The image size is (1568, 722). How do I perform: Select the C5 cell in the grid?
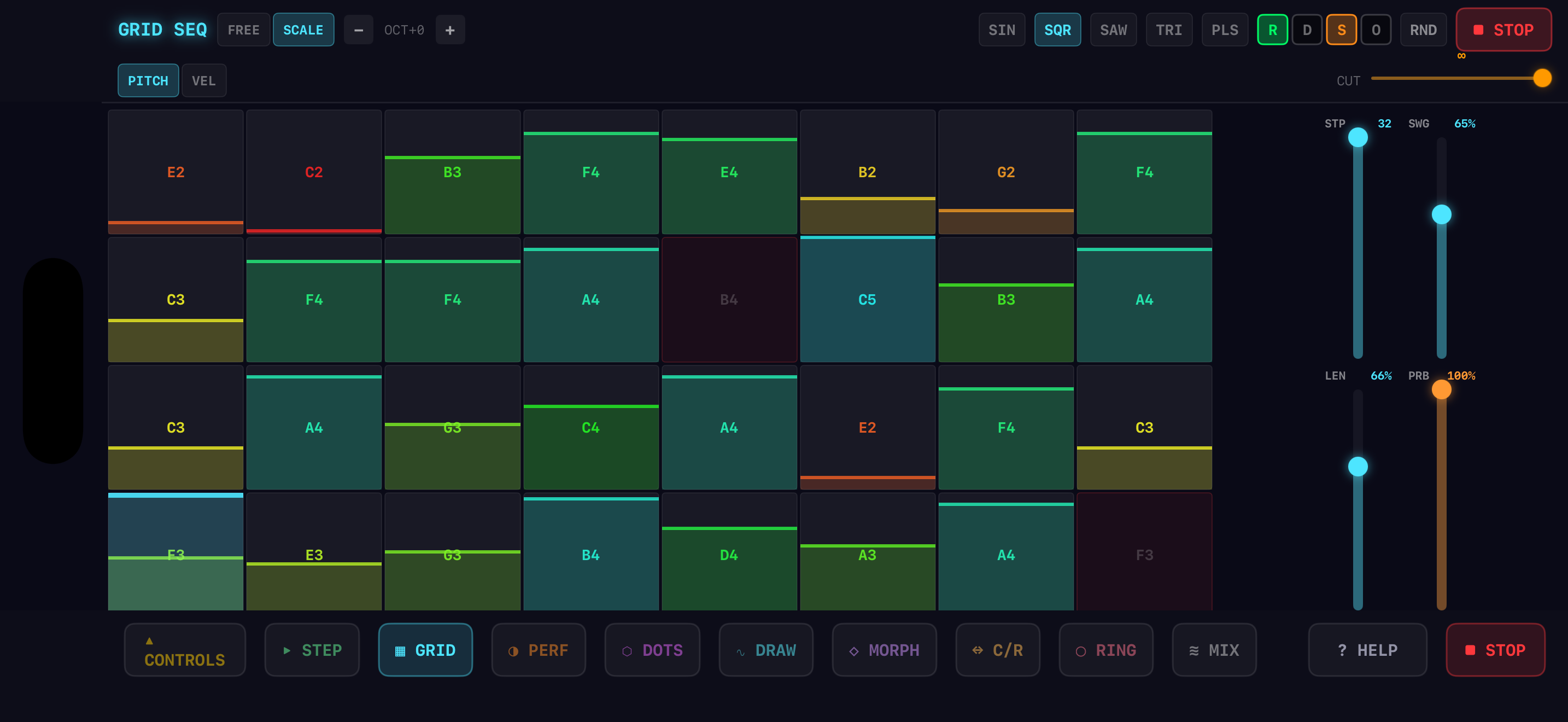(868, 299)
